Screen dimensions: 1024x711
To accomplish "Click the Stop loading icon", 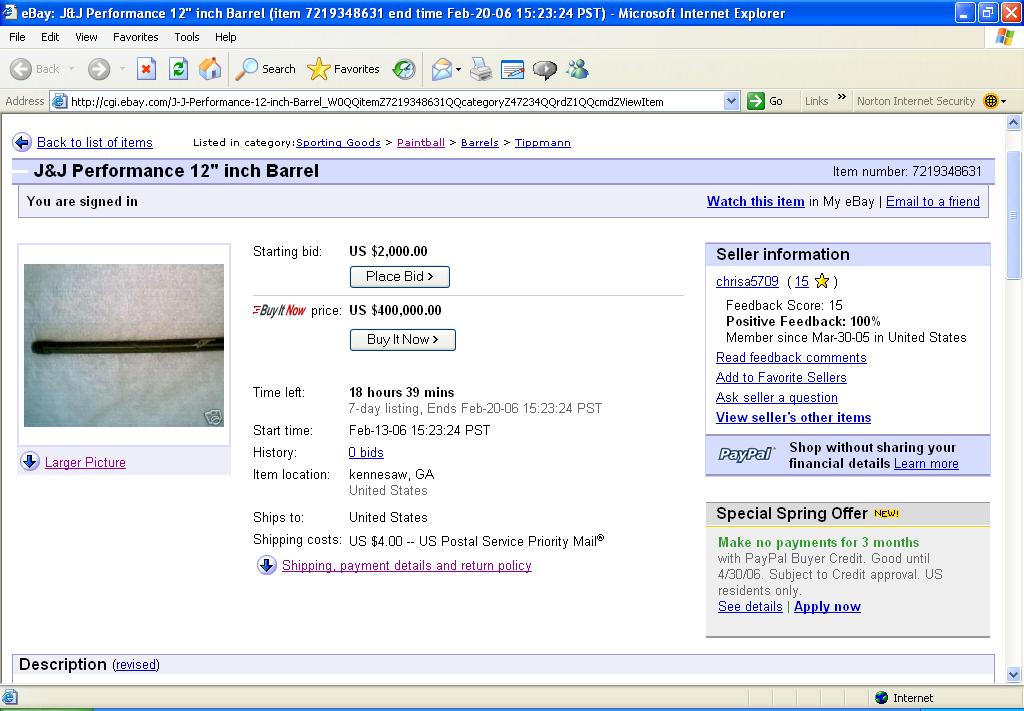I will pos(146,69).
